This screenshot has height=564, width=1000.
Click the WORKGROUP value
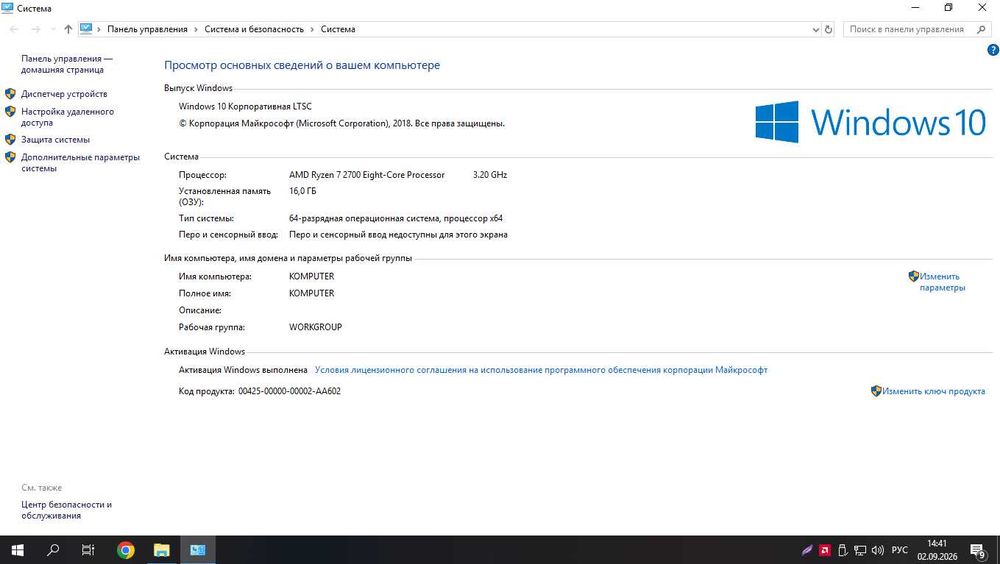tap(316, 327)
